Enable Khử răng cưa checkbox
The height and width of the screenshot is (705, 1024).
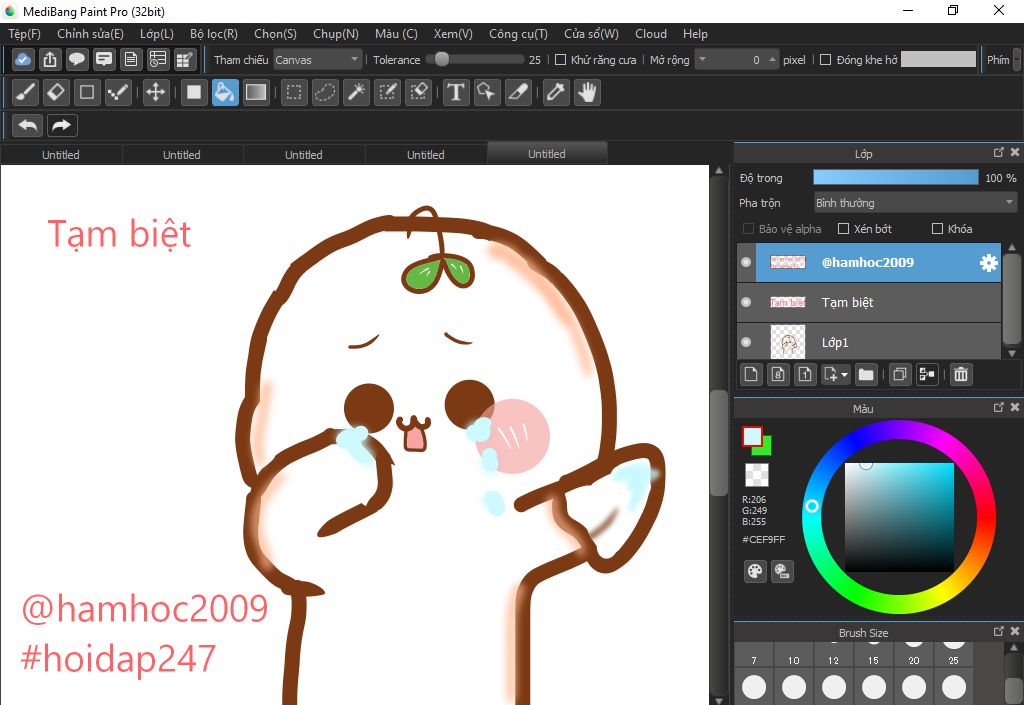[560, 59]
